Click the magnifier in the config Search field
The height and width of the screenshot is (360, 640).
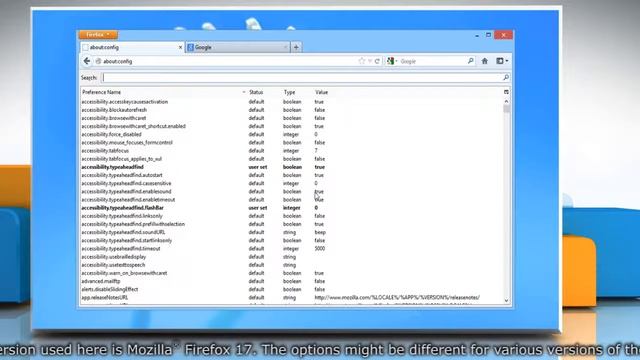(x=506, y=78)
